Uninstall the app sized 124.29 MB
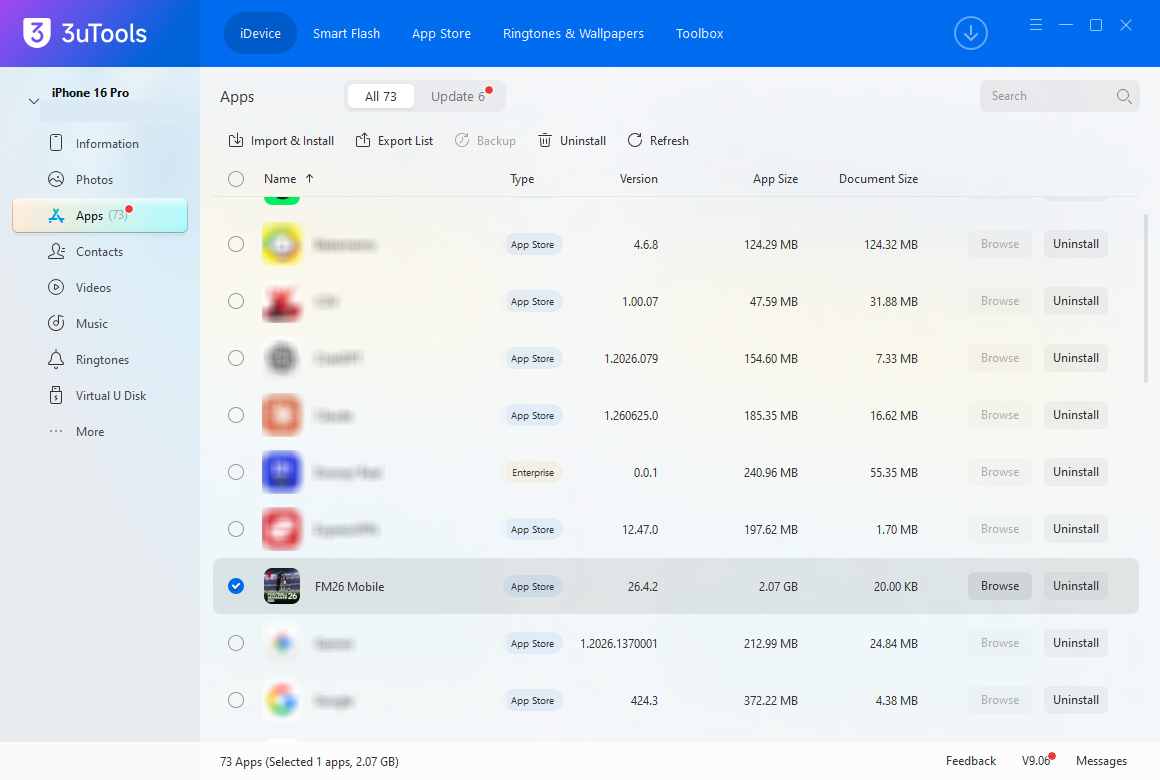Image resolution: width=1160 pixels, height=780 pixels. [x=1076, y=244]
